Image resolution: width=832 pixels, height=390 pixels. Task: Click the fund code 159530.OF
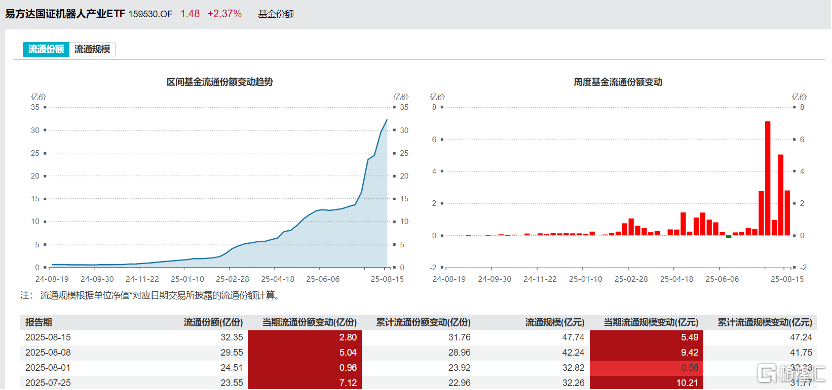click(x=150, y=14)
